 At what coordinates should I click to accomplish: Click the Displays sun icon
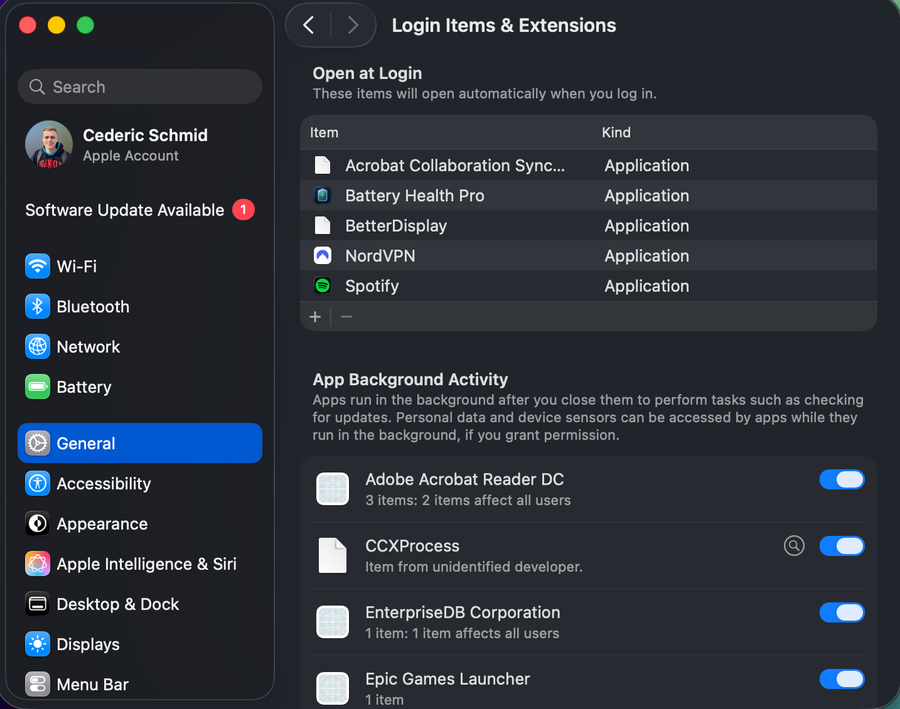[37, 644]
